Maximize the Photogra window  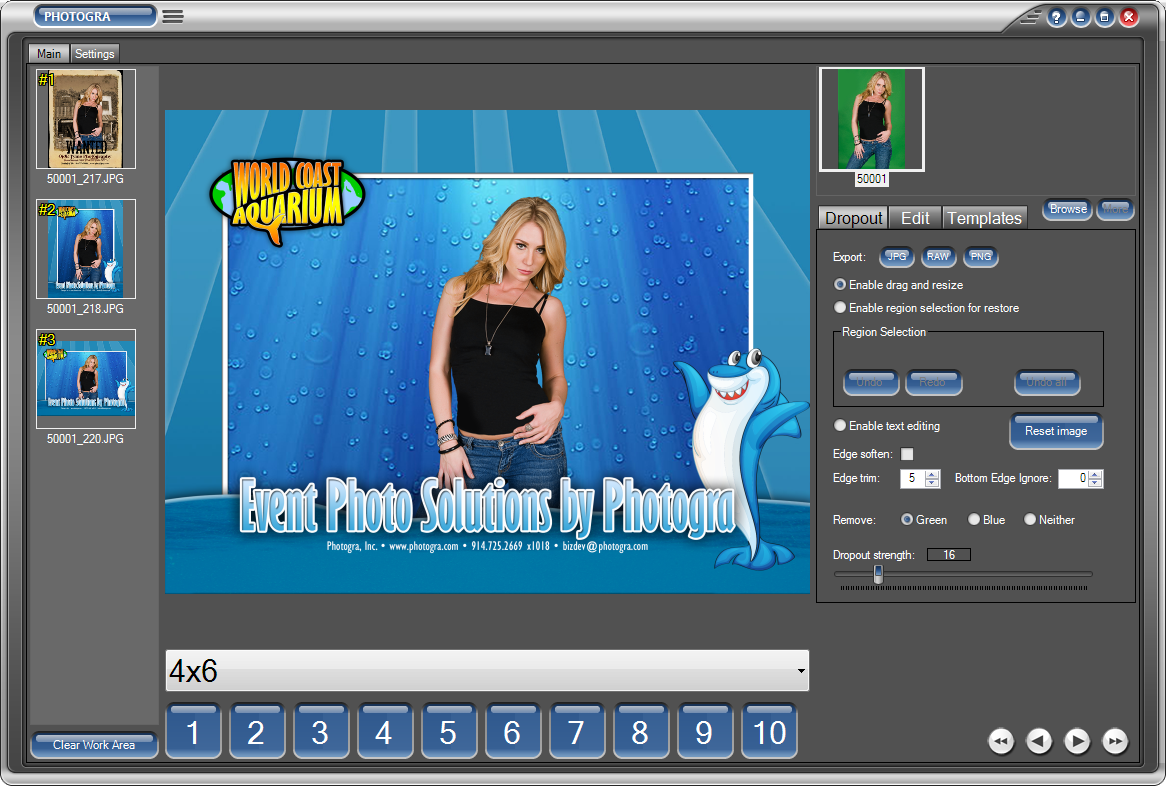(1104, 16)
